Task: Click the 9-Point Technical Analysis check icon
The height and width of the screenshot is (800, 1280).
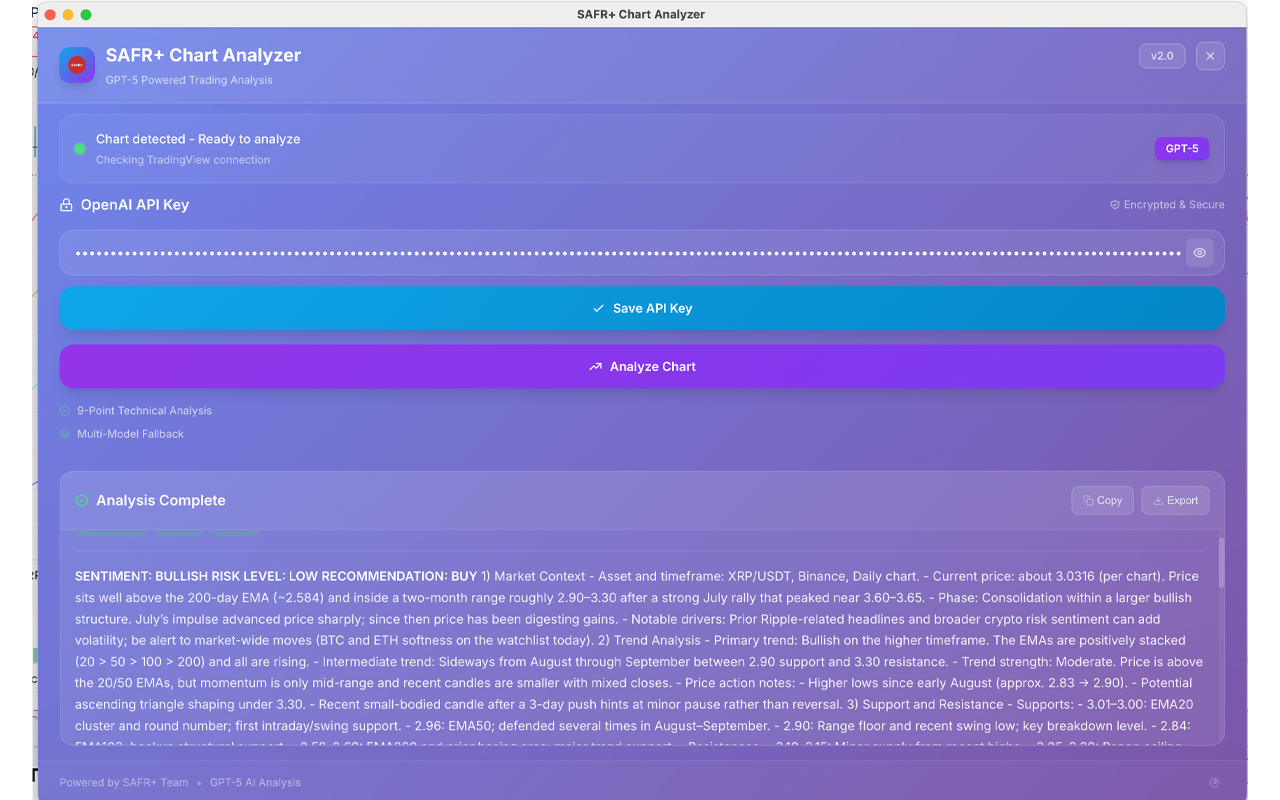Action: click(65, 411)
